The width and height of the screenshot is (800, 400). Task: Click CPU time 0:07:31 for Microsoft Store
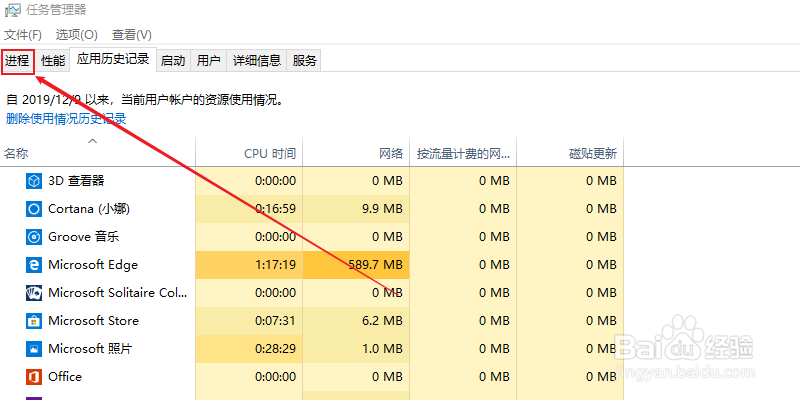click(x=276, y=321)
